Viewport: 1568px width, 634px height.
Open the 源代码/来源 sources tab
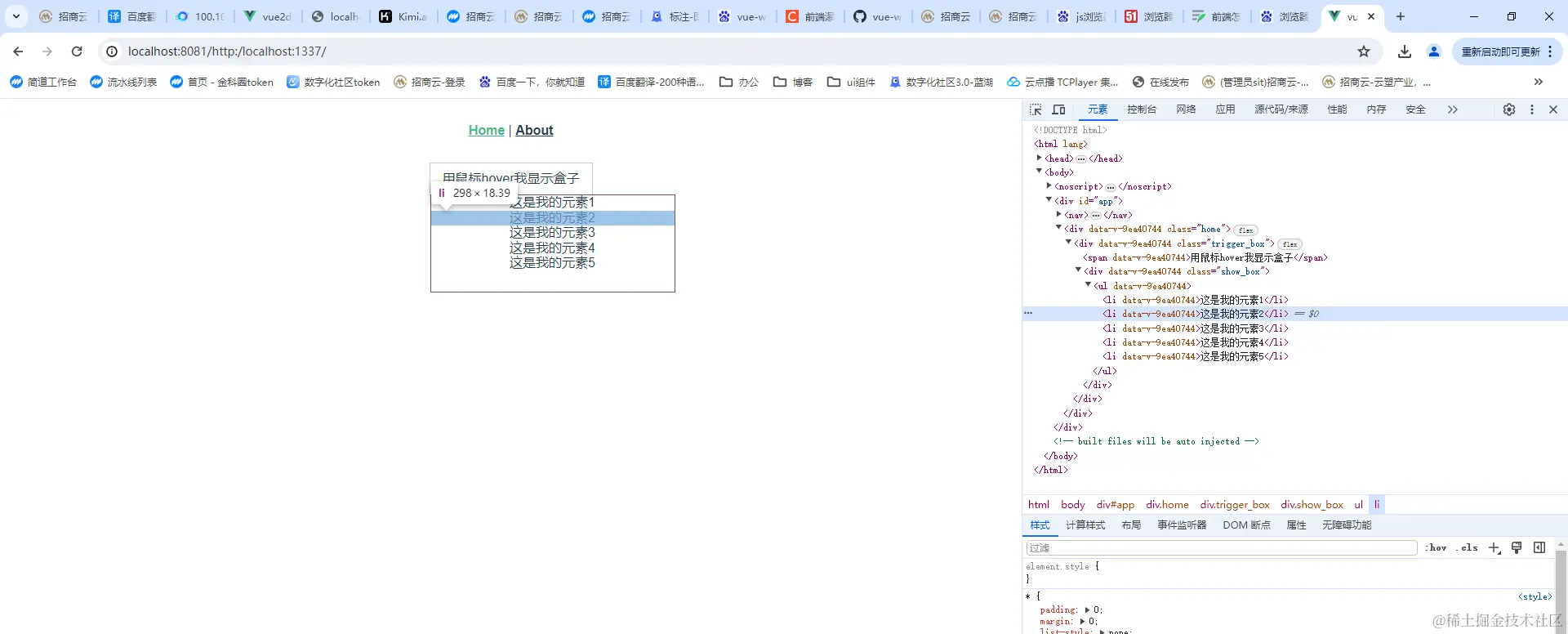[x=1281, y=109]
